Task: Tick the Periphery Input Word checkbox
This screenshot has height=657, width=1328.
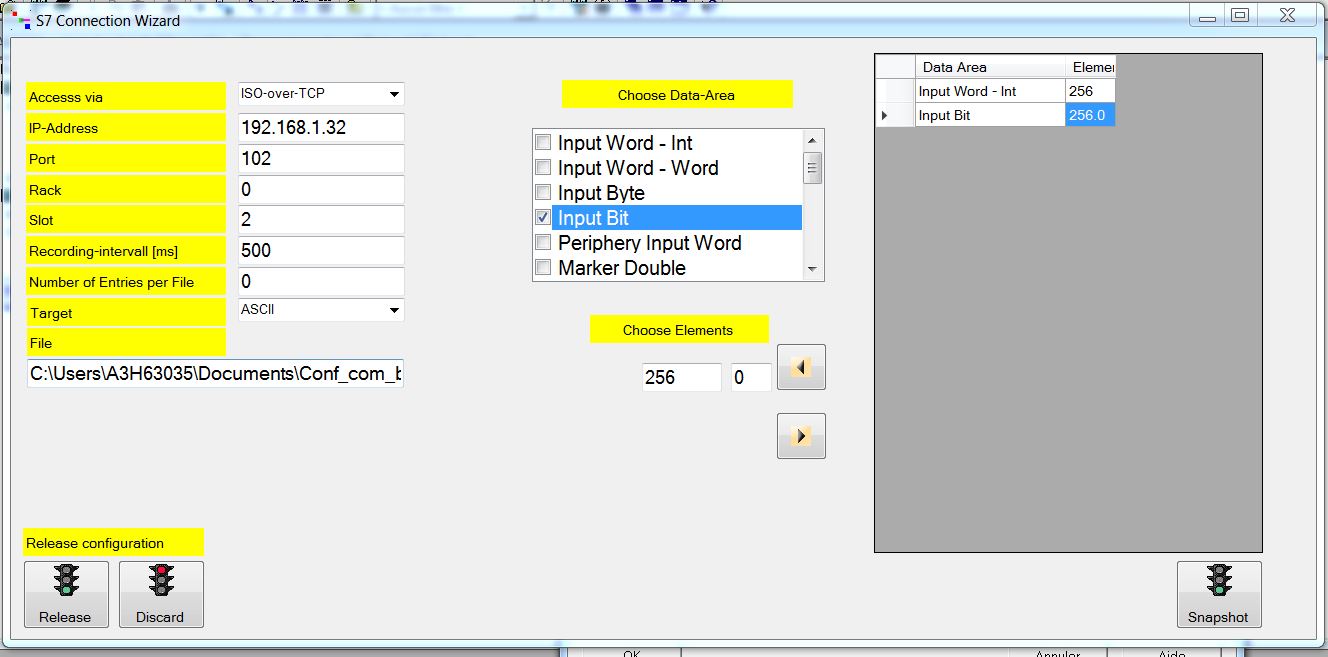Action: click(x=543, y=243)
